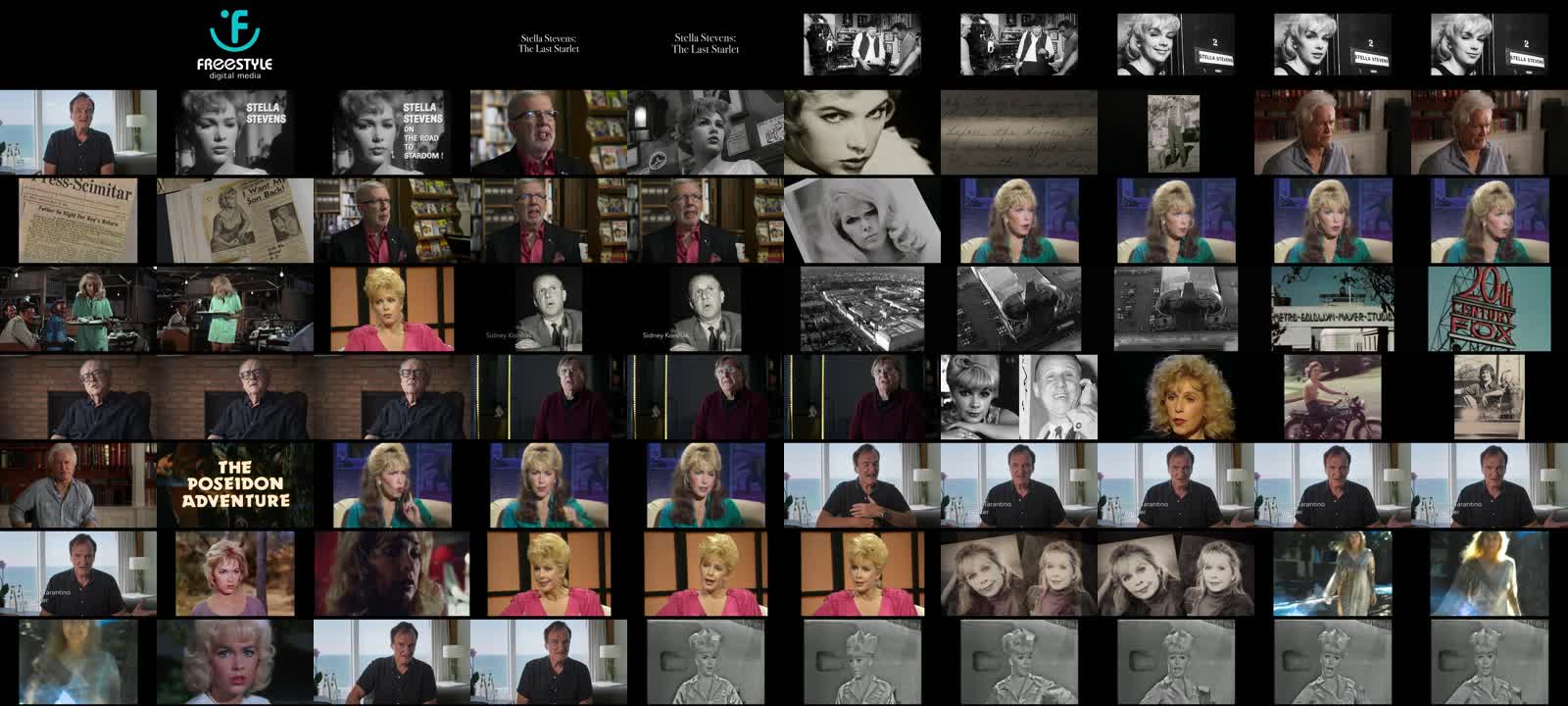The height and width of the screenshot is (706, 1568).
Task: Open the white-haired man beside 'The Poseidon Adventure'
Action: coord(77,485)
